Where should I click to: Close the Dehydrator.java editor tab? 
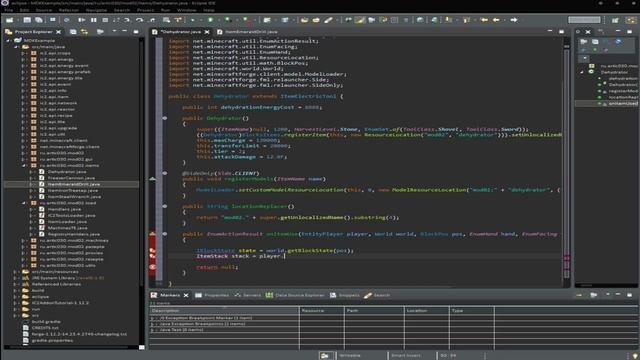pyautogui.click(x=207, y=31)
